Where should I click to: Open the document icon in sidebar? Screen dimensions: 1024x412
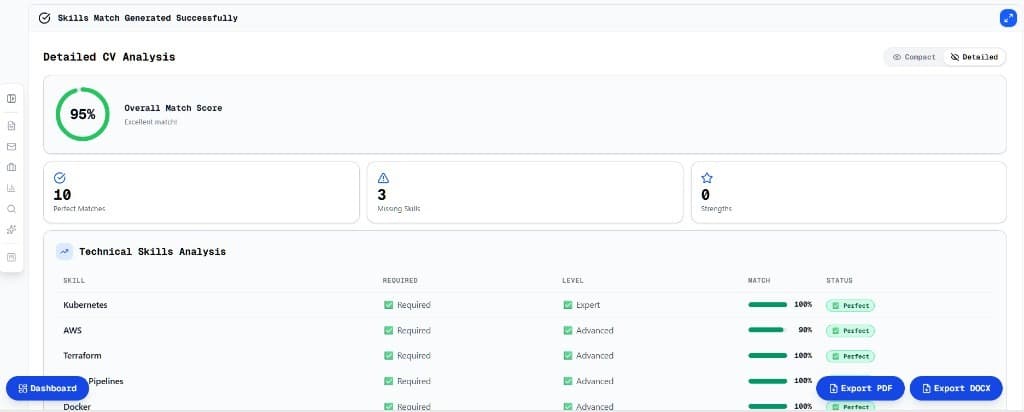click(x=11, y=125)
